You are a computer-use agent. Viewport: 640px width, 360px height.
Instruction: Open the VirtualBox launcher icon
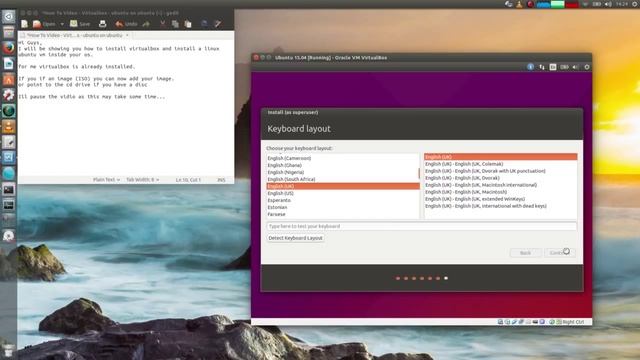[9, 158]
